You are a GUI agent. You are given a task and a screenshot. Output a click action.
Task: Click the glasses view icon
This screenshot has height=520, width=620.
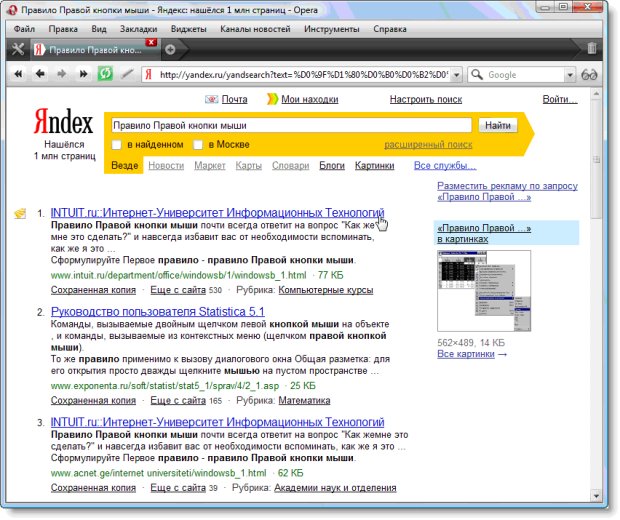(x=589, y=75)
